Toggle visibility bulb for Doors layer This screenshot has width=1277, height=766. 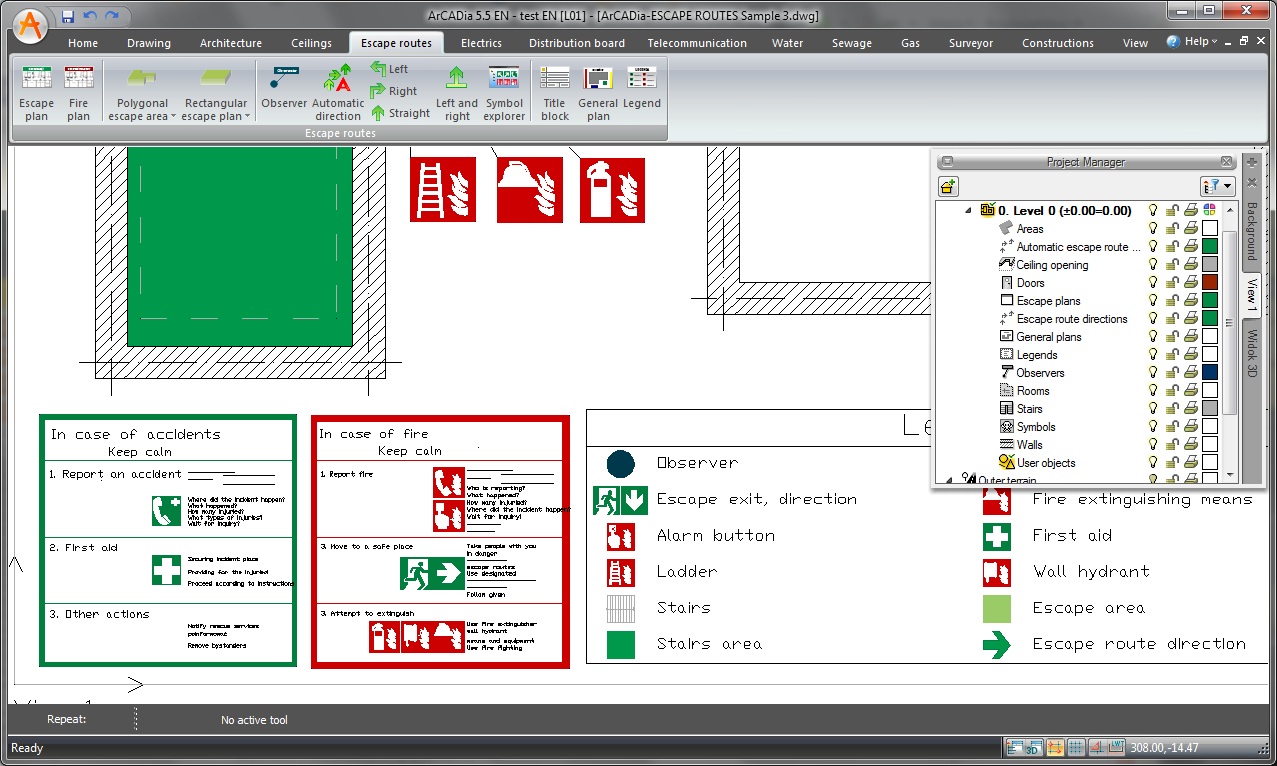coord(1153,283)
